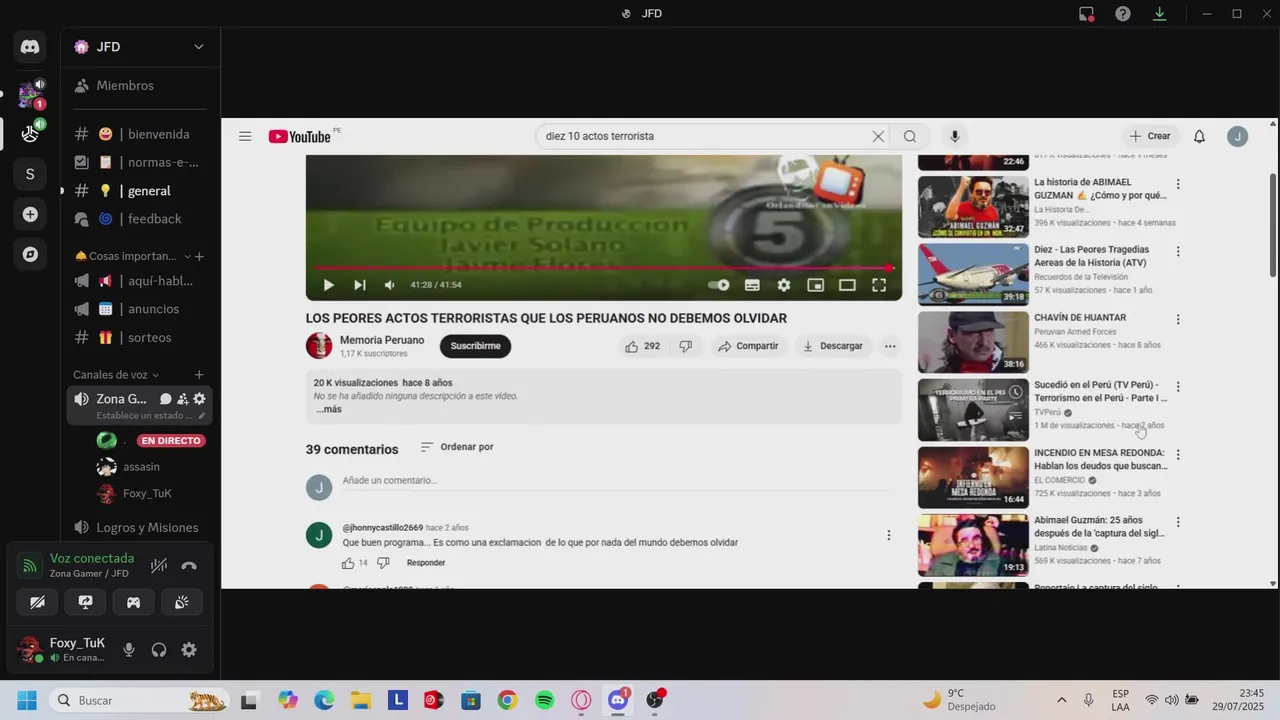This screenshot has width=1280, height=720.
Task: Enter fullscreen in the YouTube player
Action: tap(879, 285)
